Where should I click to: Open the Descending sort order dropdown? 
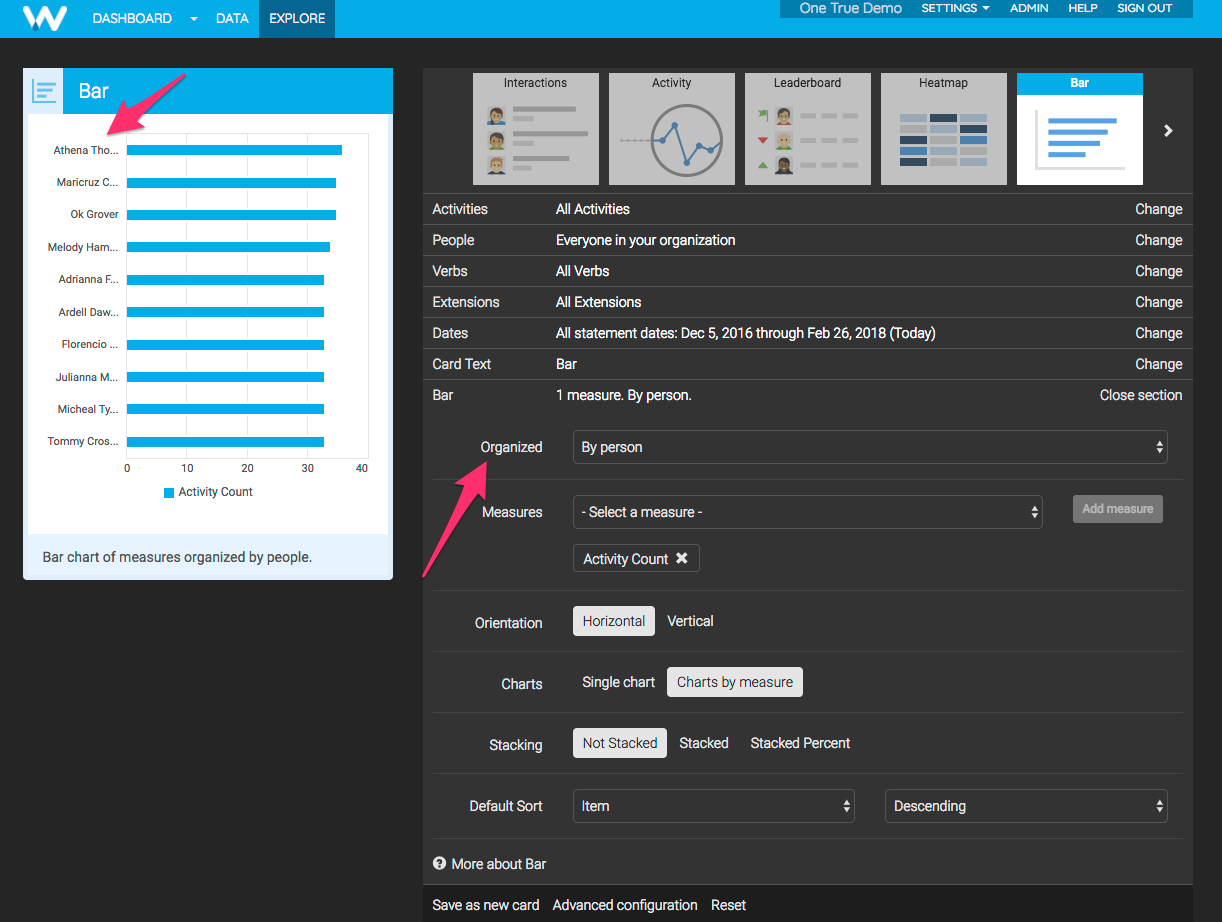(x=1025, y=806)
